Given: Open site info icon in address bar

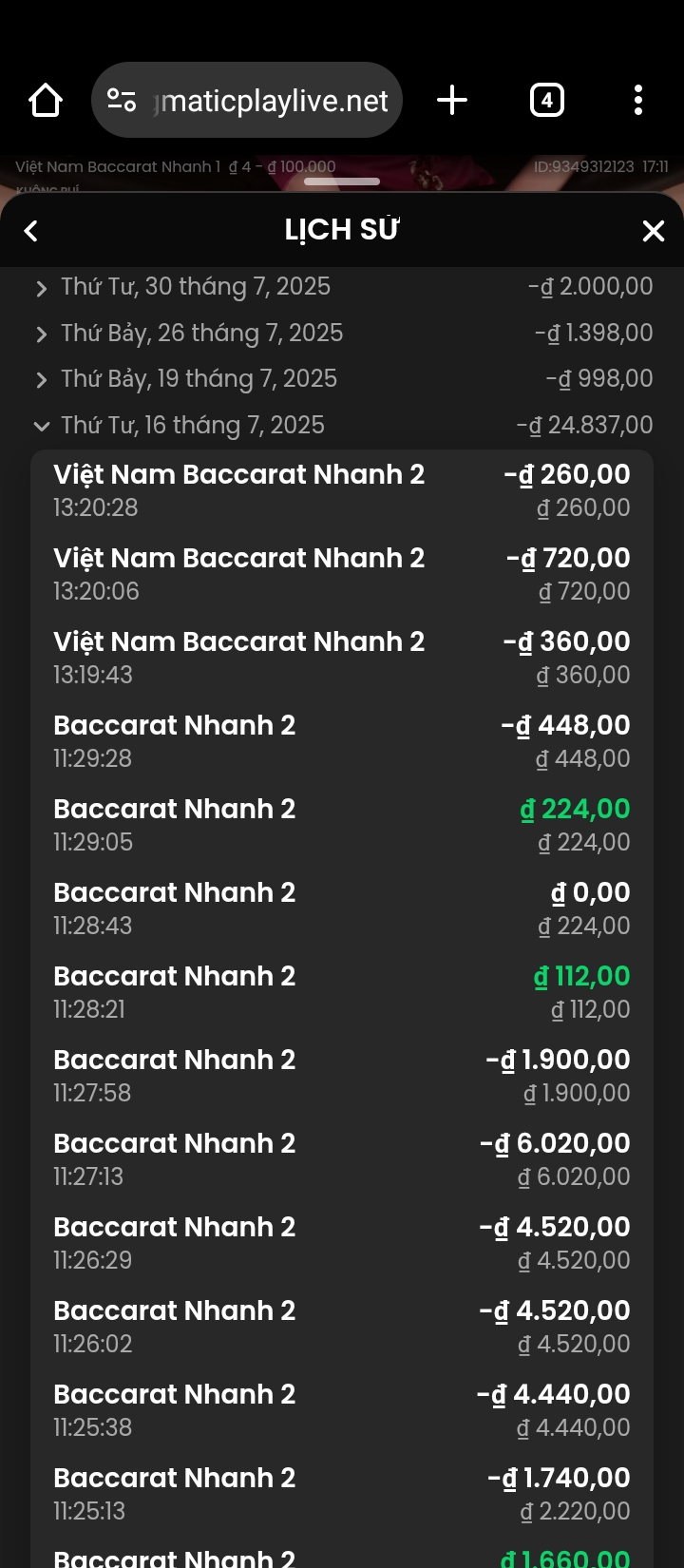Looking at the screenshot, I should pyautogui.click(x=122, y=100).
